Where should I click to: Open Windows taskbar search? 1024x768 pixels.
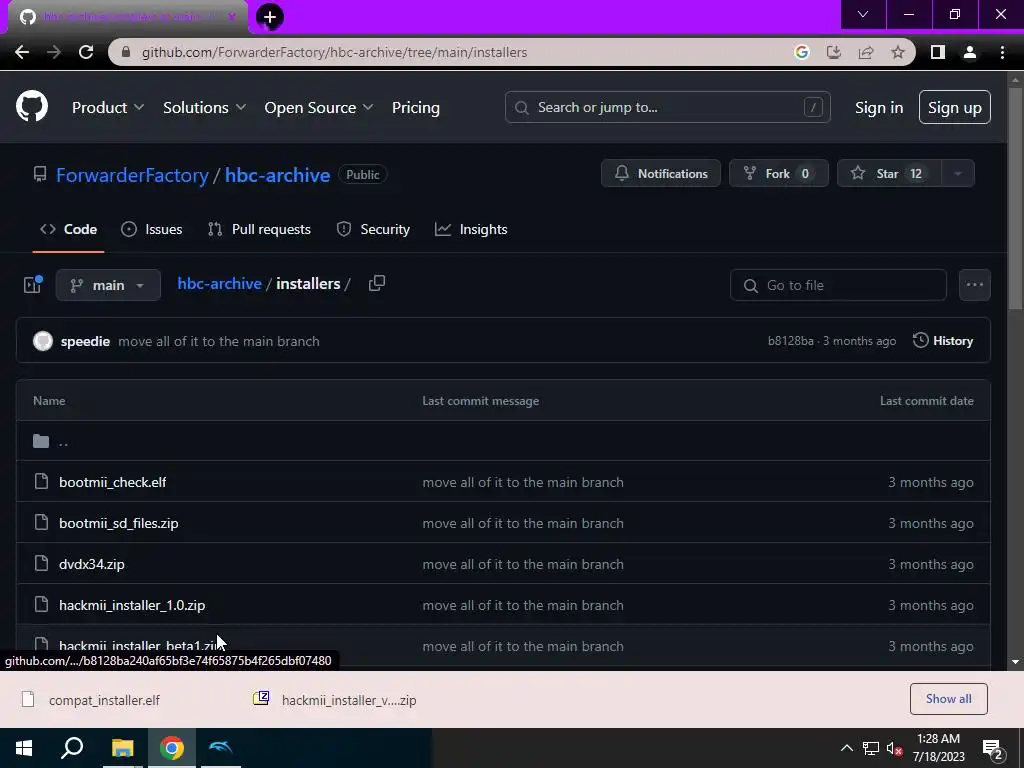pyautogui.click(x=72, y=748)
